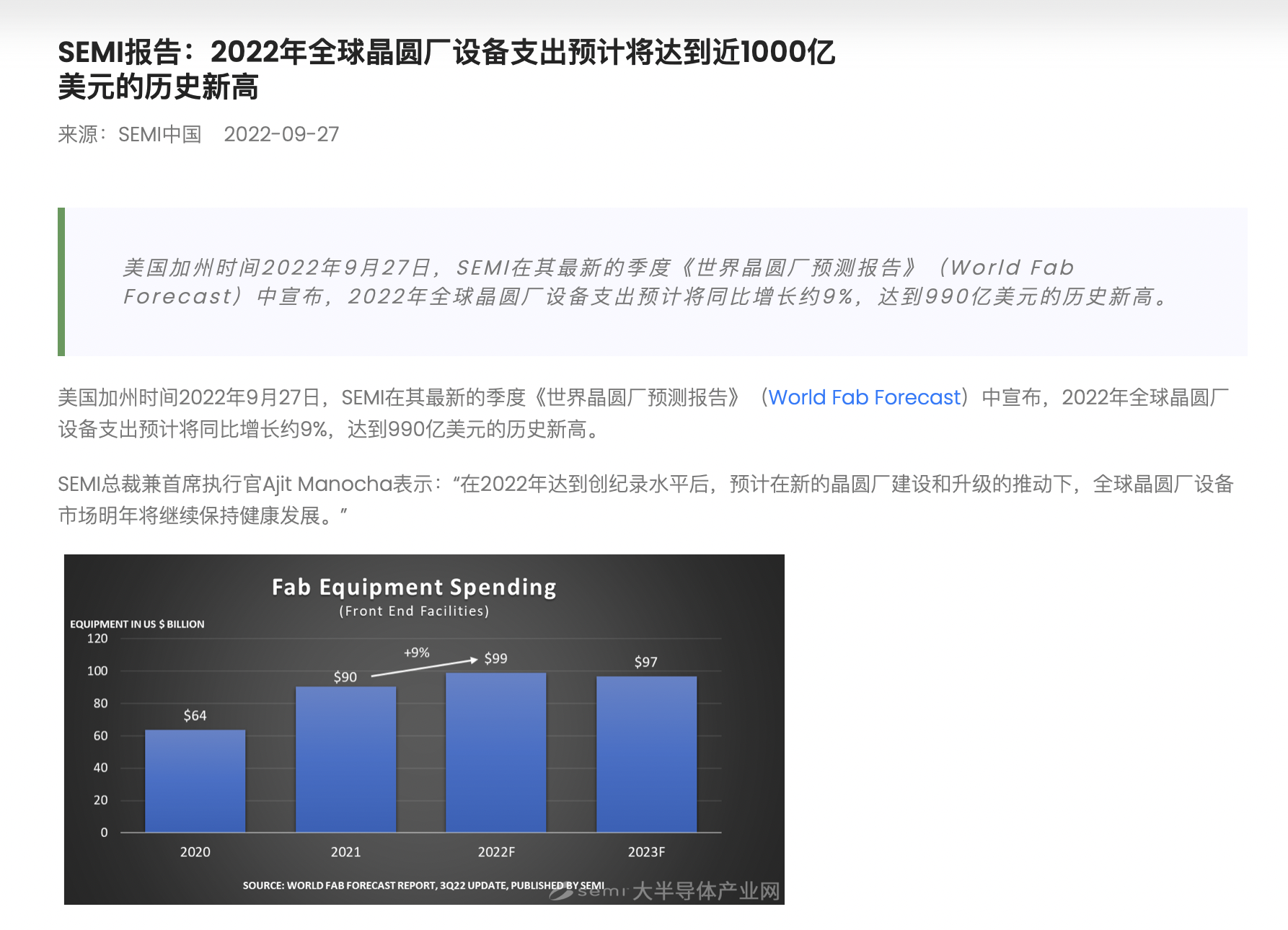Image resolution: width=1288 pixels, height=930 pixels.
Task: Click the paragraph quoting Ajit Manocha
Action: 646,500
